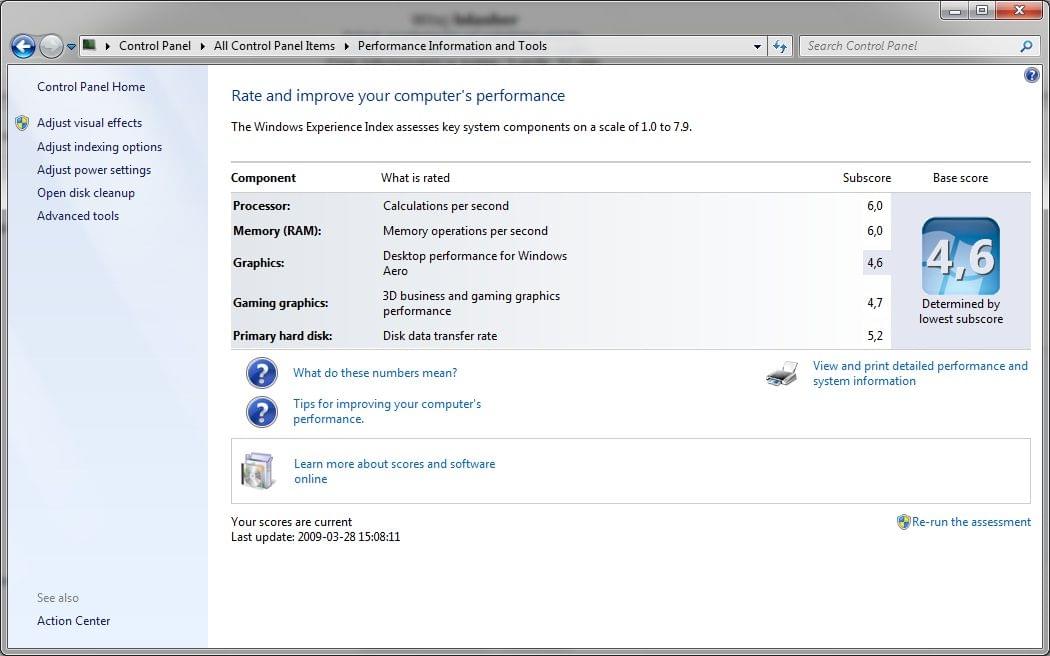Screen dimensions: 1050x656
Task: Open the Control Panel breadcrumb
Action: point(155,46)
